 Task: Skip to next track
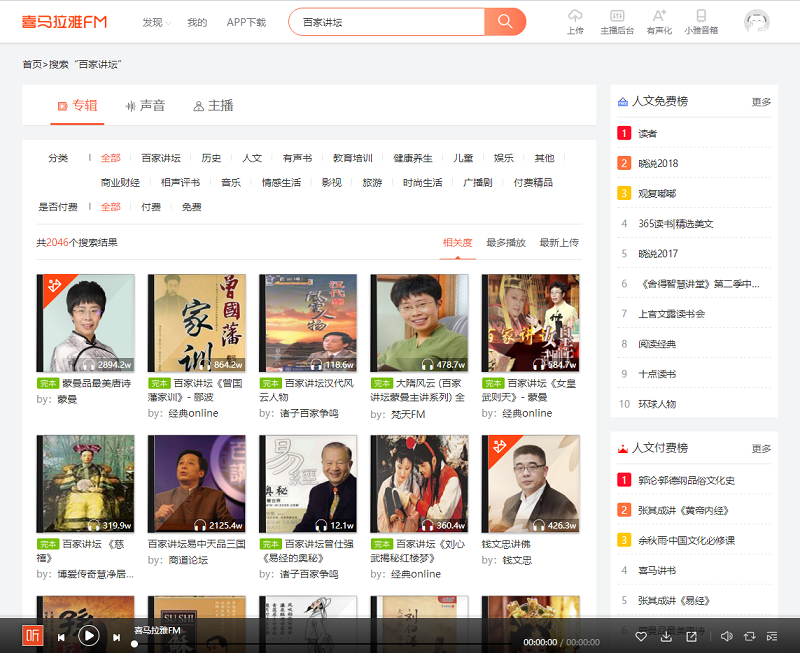116,637
